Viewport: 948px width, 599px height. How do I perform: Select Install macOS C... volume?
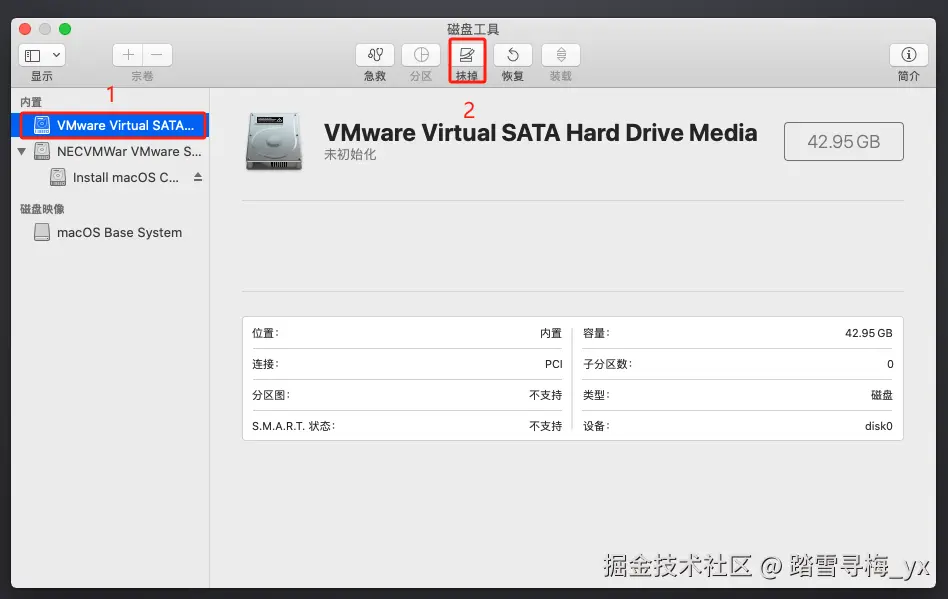point(110,177)
